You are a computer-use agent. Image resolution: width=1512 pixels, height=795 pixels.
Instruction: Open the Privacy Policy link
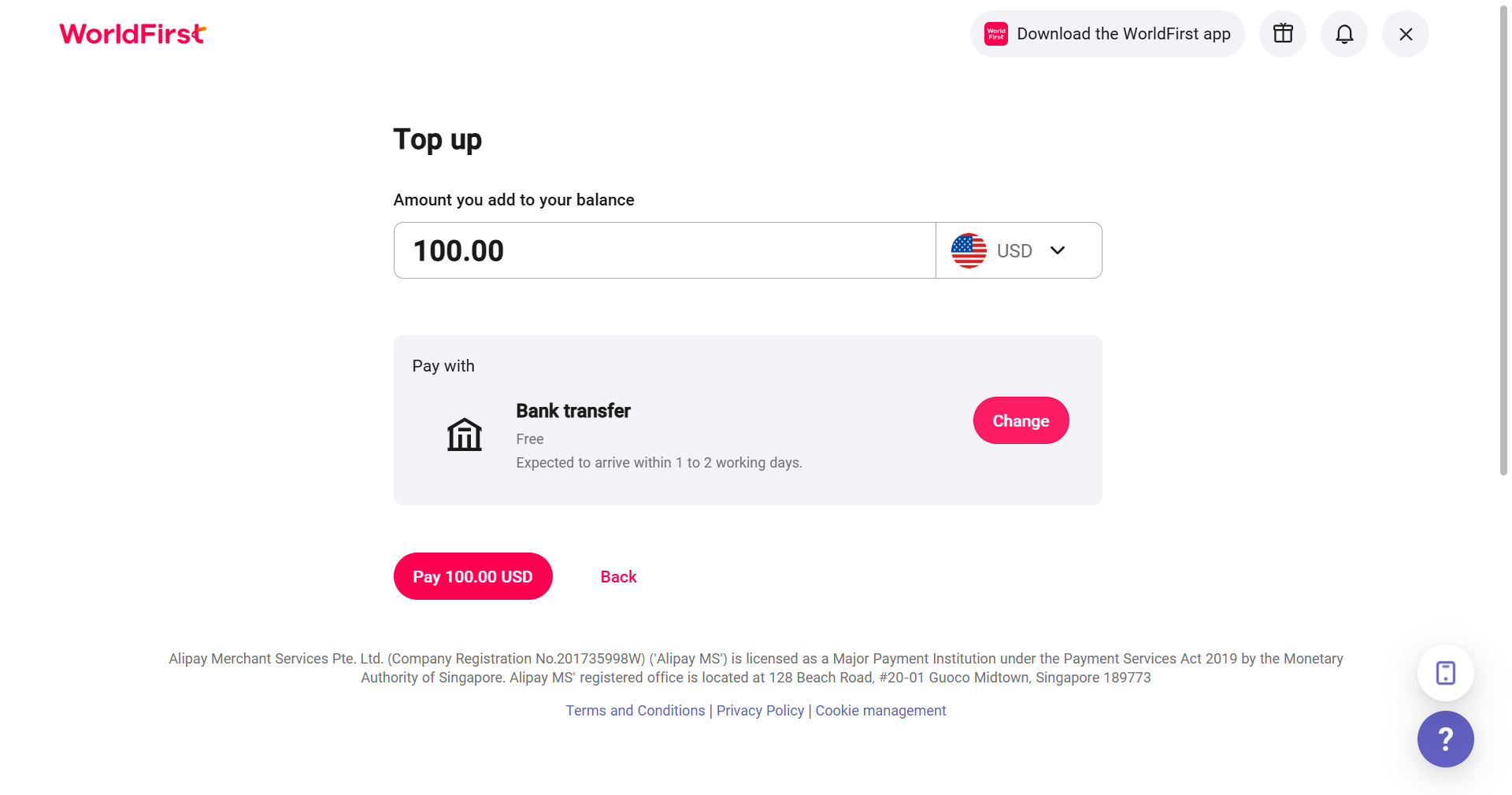[x=761, y=711]
